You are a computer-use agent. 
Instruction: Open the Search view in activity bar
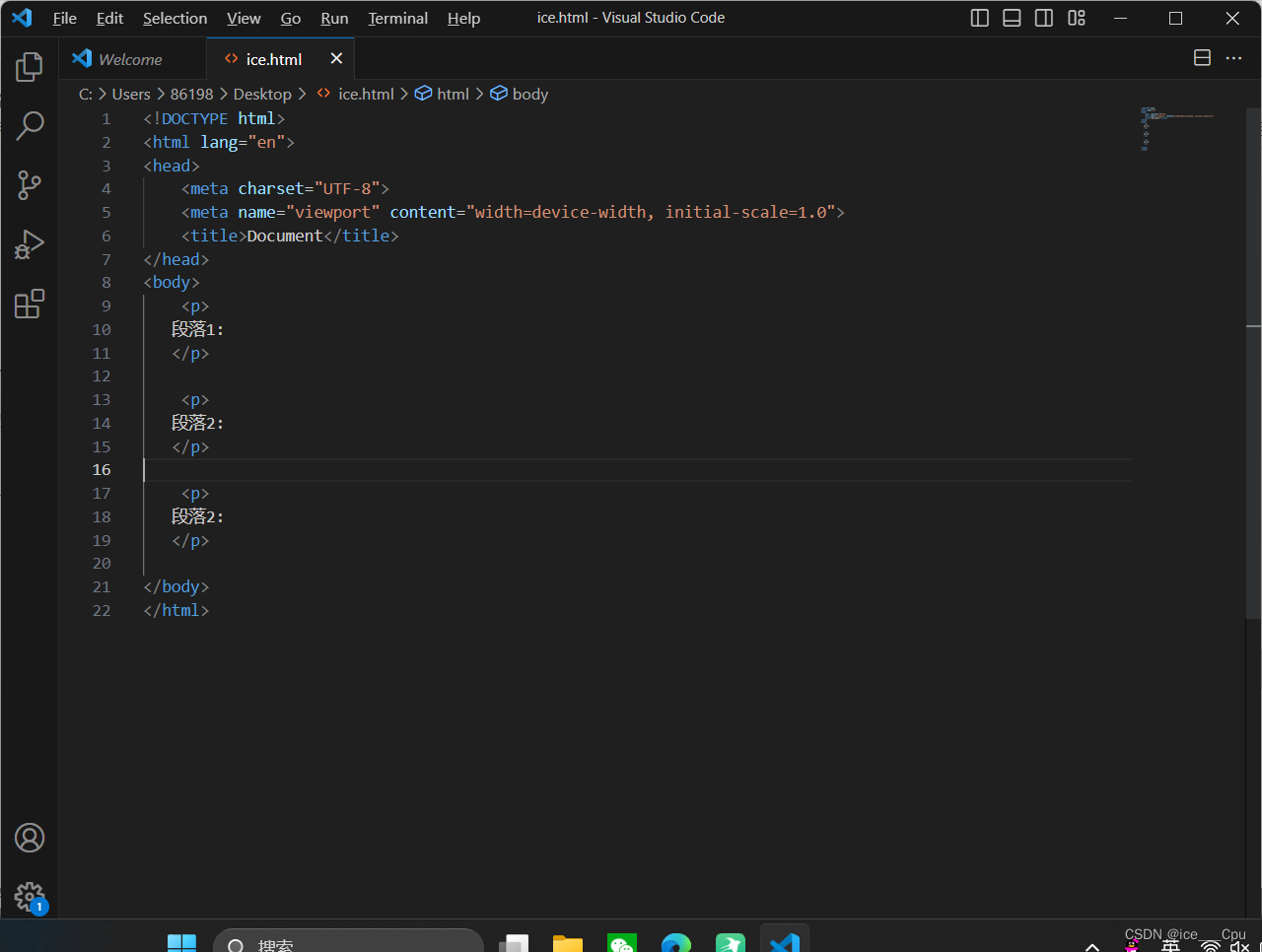click(30, 126)
